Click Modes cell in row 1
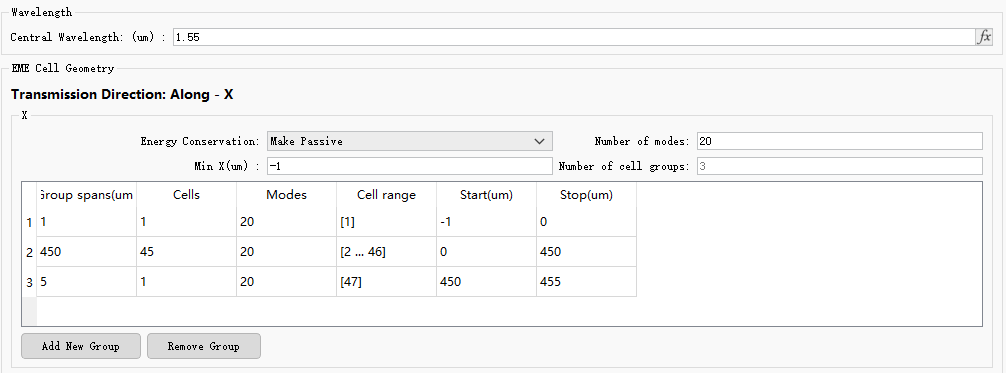 [x=286, y=222]
